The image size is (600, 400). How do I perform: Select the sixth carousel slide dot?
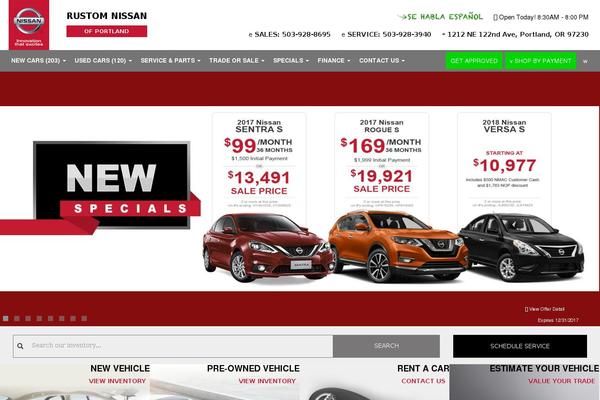[62, 318]
